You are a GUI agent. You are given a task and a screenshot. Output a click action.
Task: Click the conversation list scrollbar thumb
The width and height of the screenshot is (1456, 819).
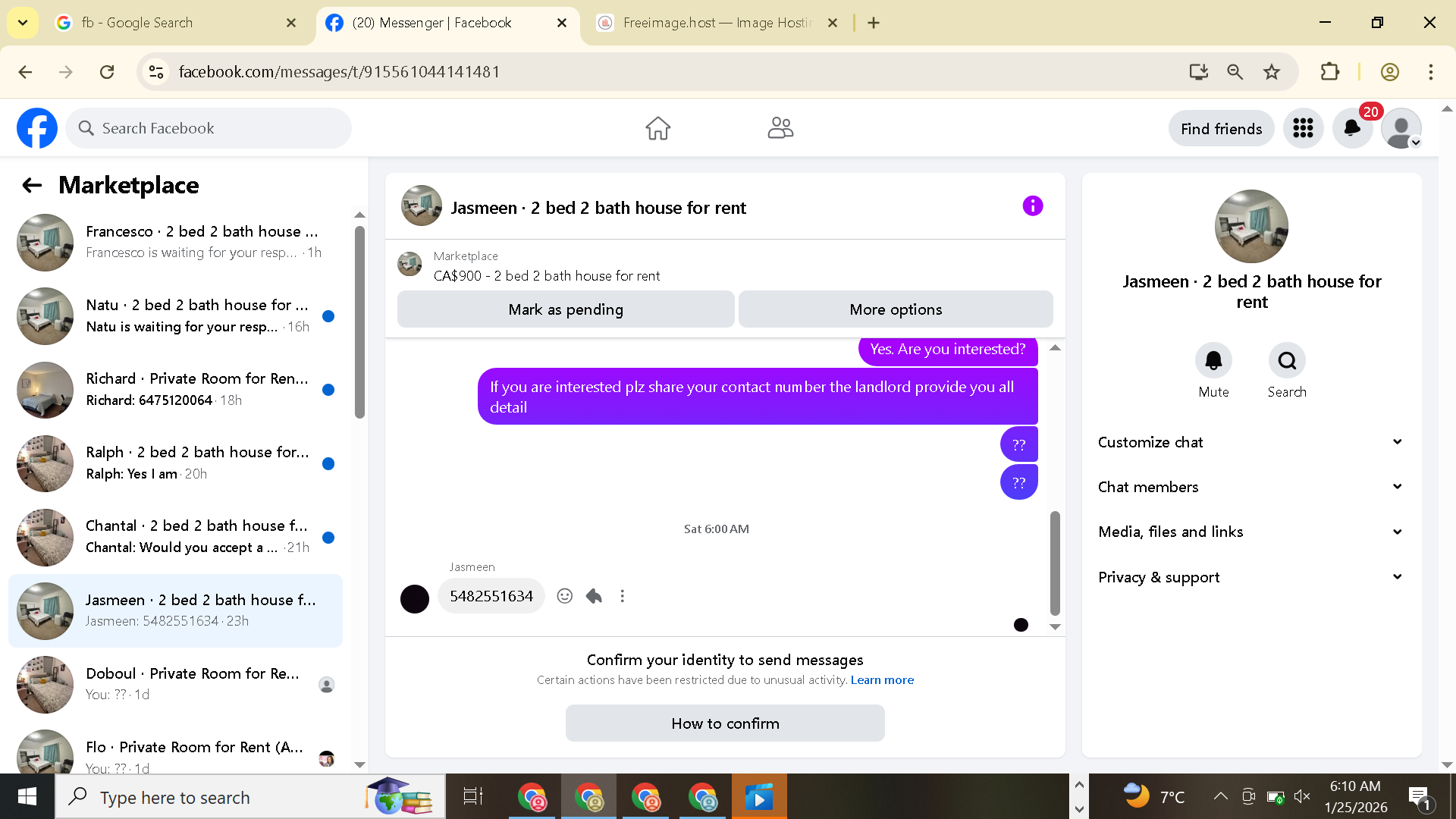click(x=359, y=322)
